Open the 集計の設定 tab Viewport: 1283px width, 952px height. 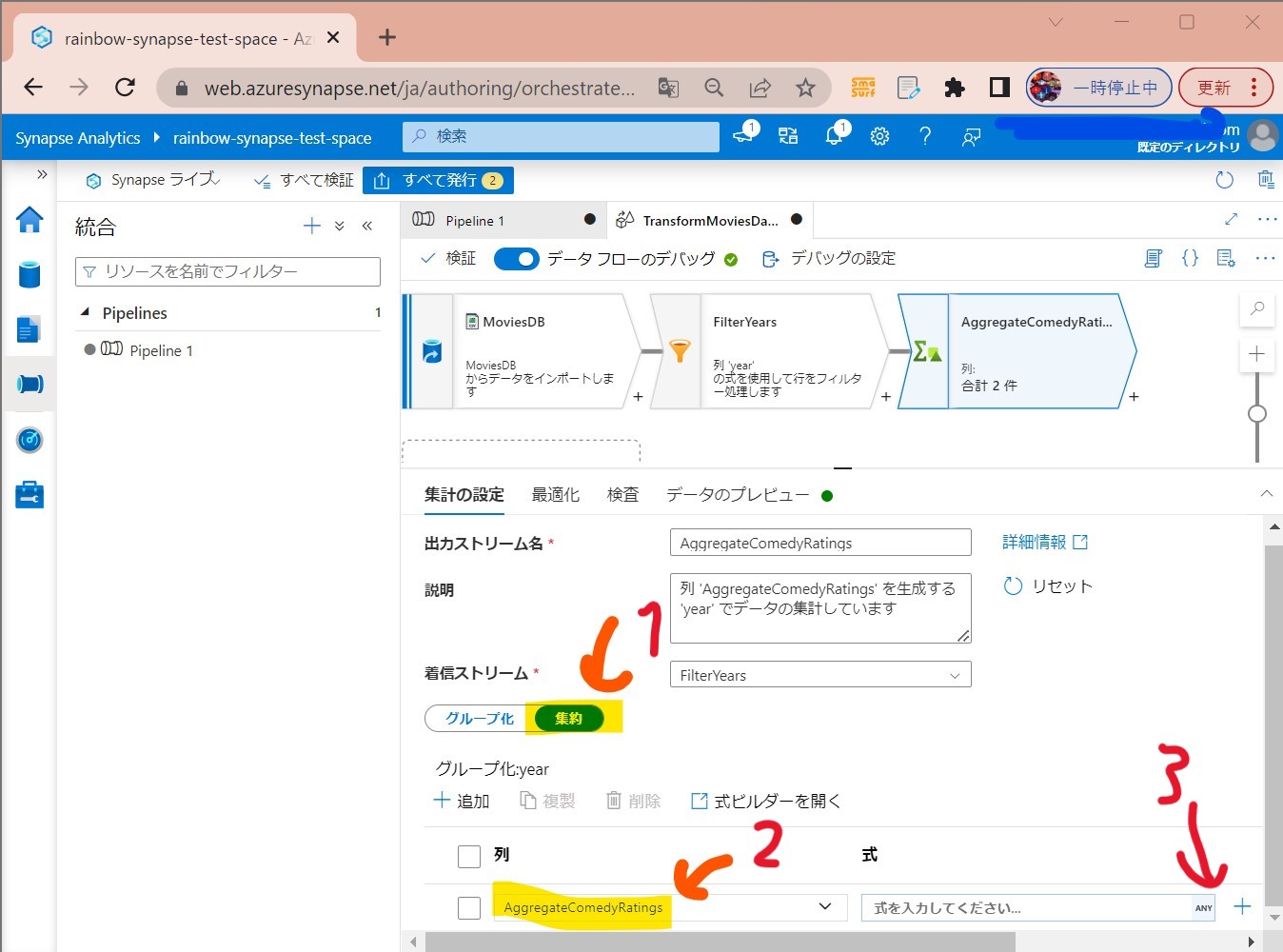click(464, 495)
